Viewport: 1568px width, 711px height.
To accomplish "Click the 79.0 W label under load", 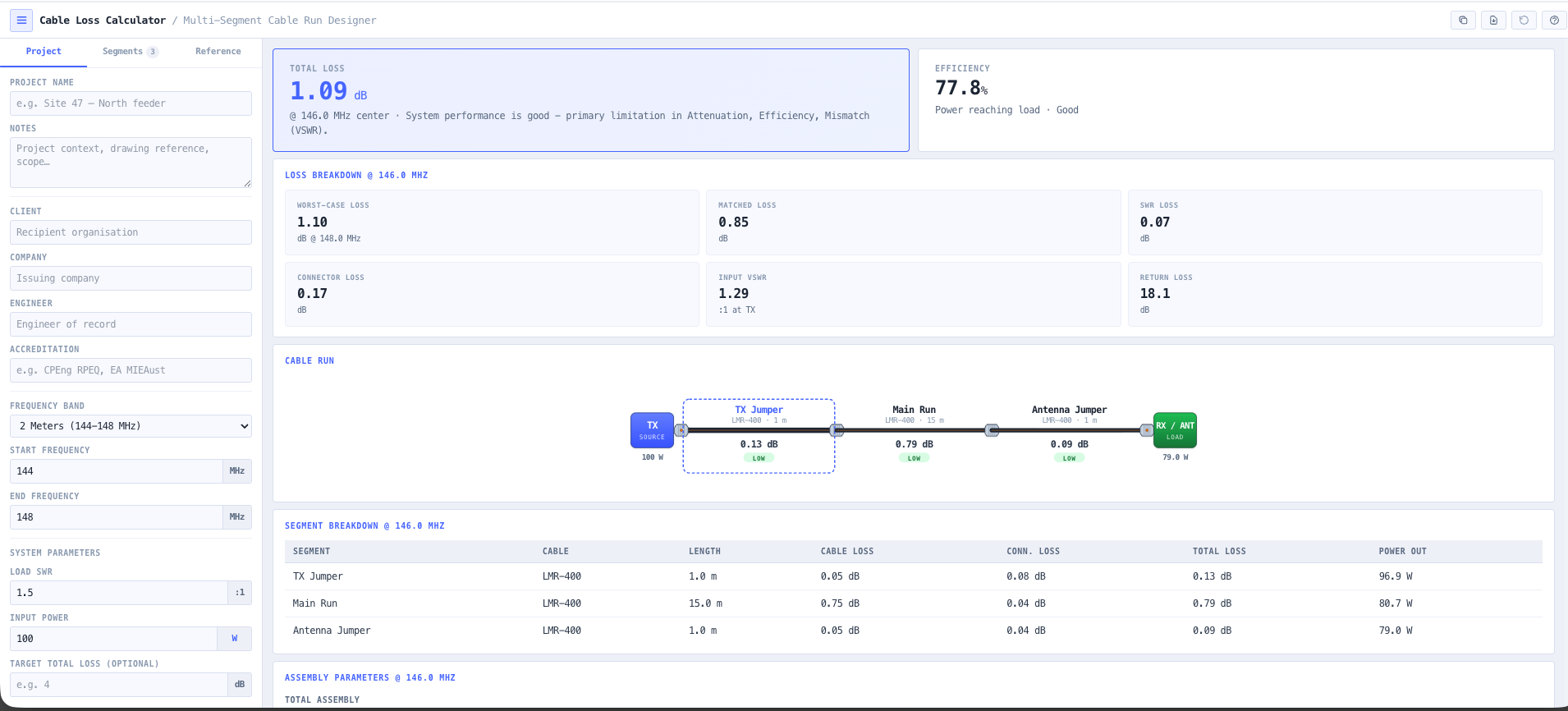I will click(1176, 457).
